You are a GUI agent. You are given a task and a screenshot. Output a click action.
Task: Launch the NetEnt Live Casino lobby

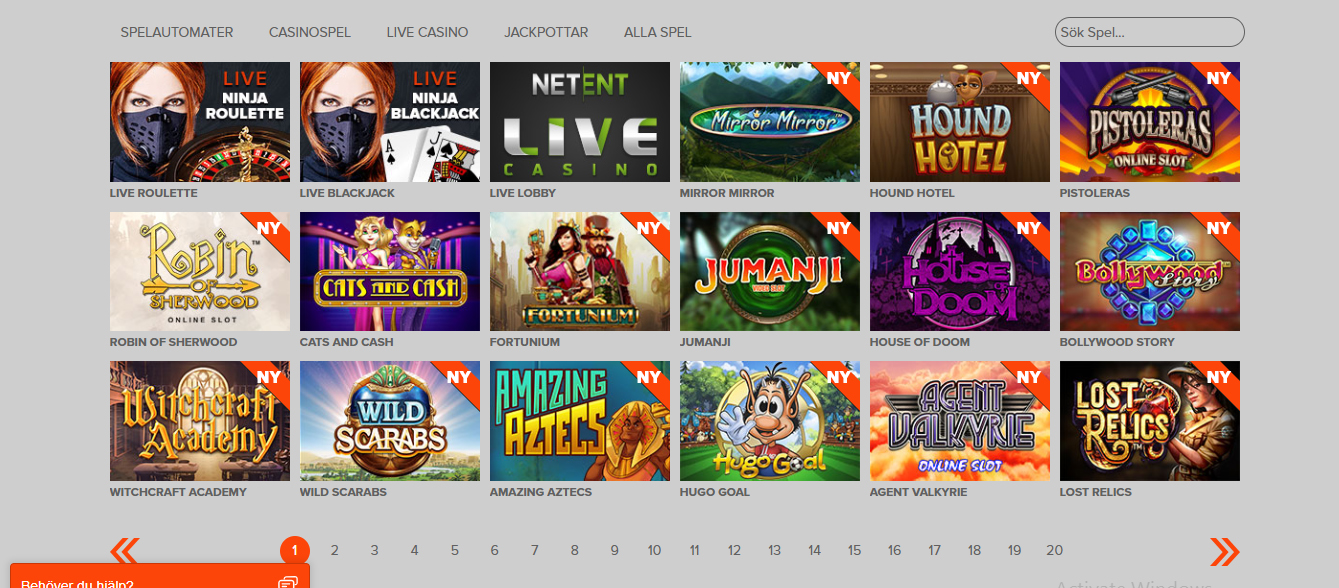(580, 122)
